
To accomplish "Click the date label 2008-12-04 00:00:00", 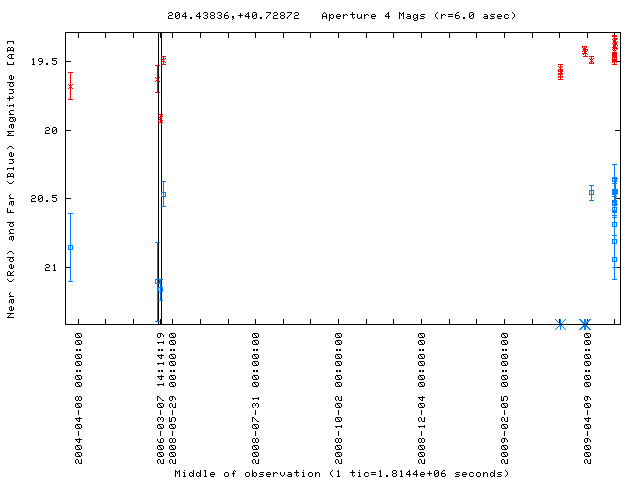I will pyautogui.click(x=422, y=398).
